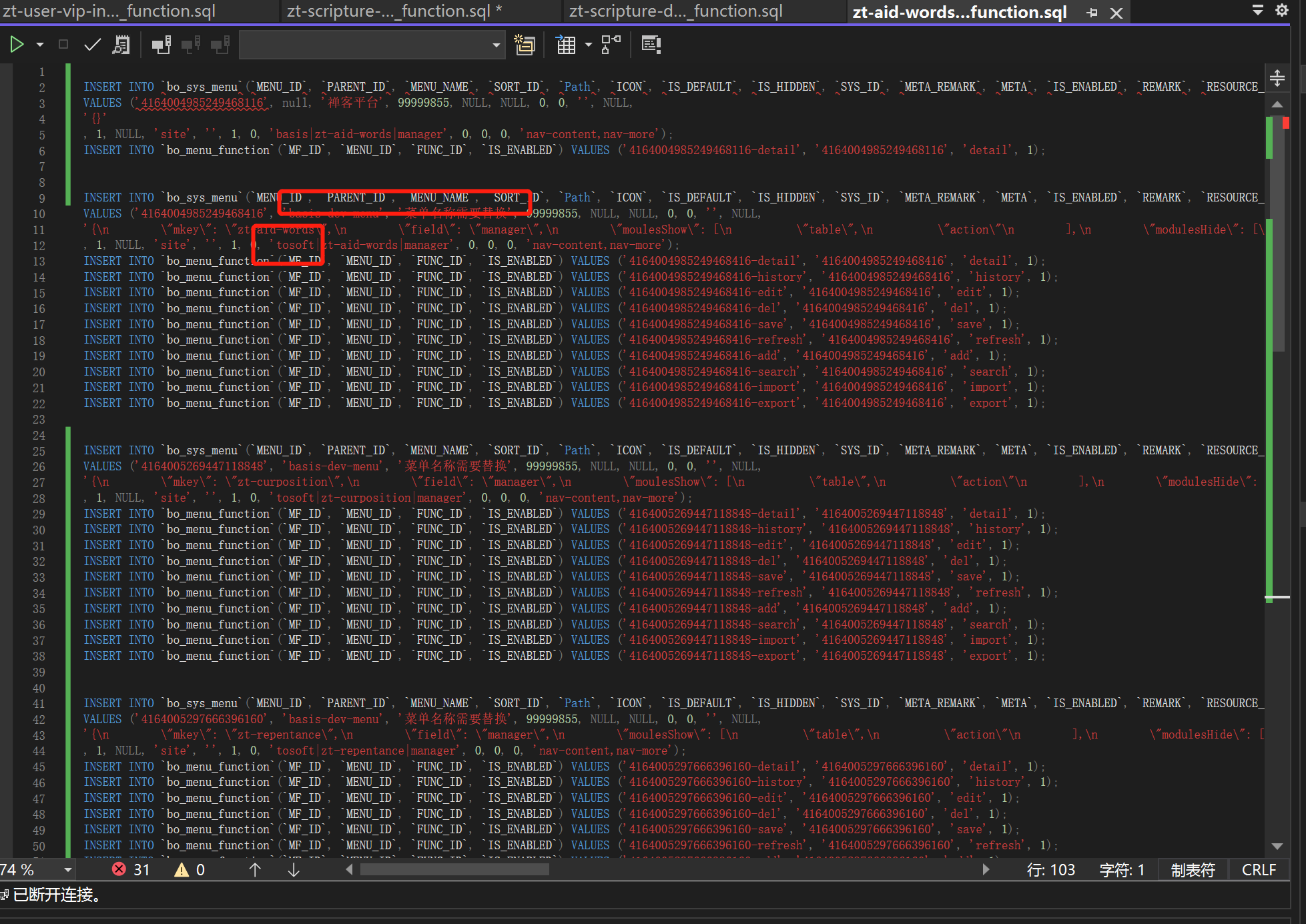Screen dimensions: 1306x924
Task: Click the '制表符' tab indent setting
Action: [1193, 870]
